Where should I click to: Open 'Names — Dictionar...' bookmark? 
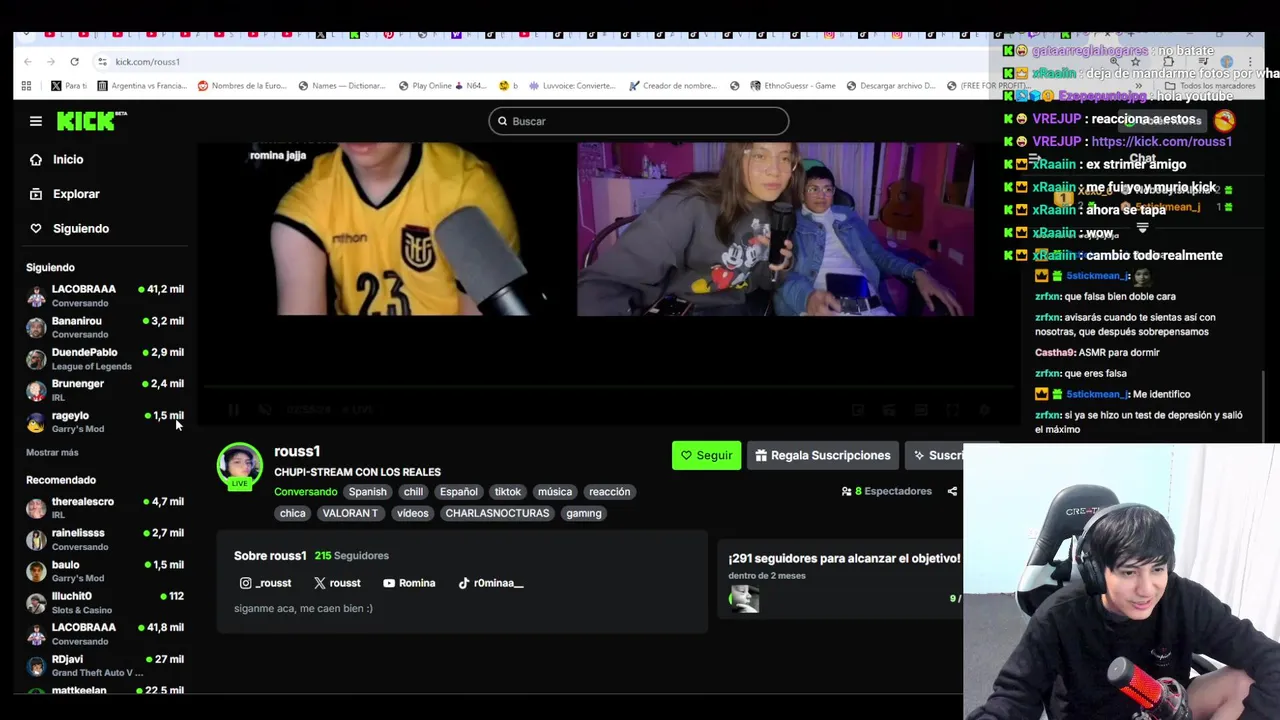(341, 86)
